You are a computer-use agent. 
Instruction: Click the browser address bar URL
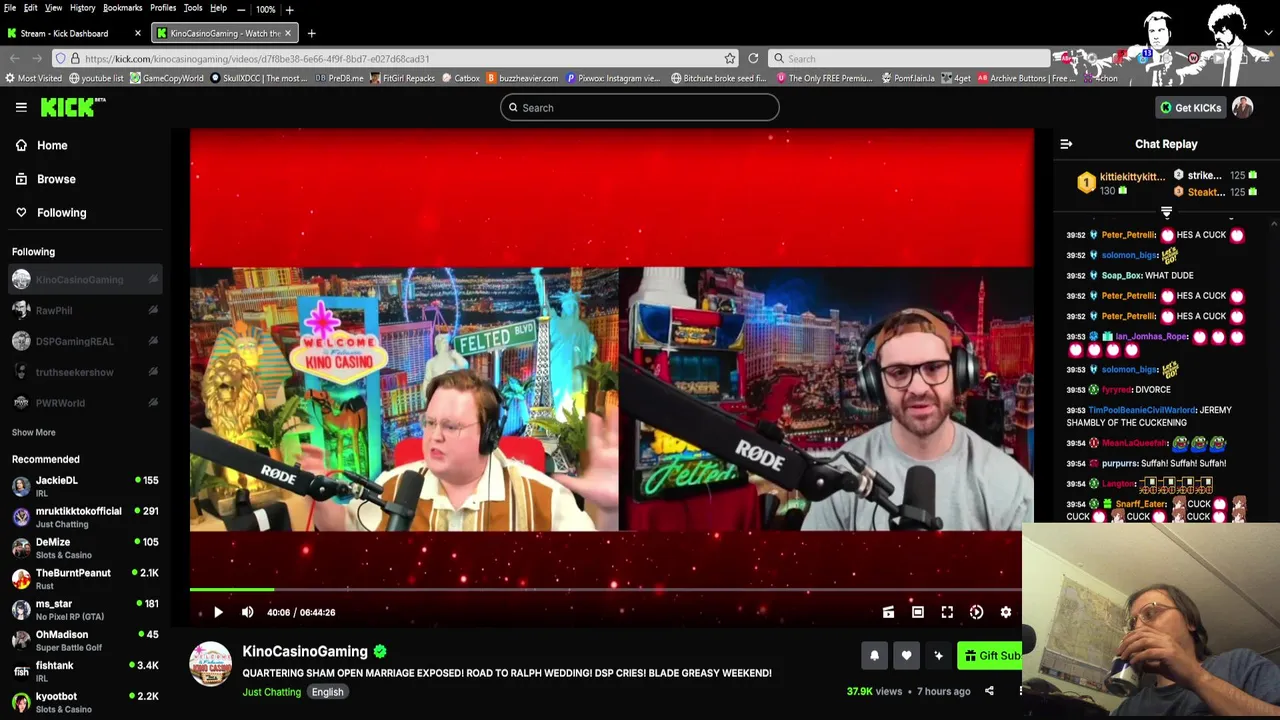click(257, 58)
